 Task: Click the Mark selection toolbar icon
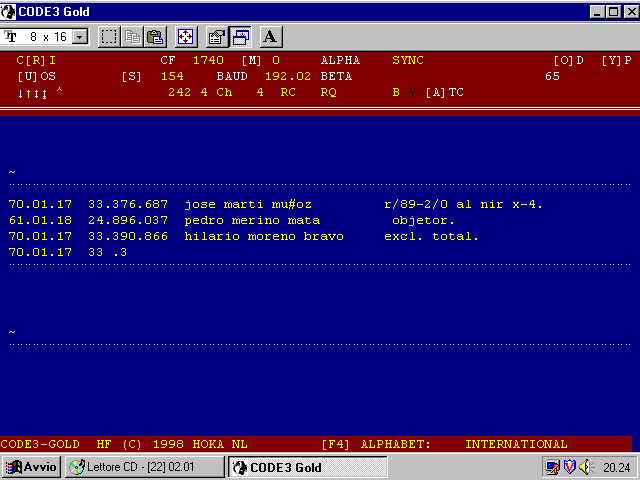pyautogui.click(x=109, y=37)
